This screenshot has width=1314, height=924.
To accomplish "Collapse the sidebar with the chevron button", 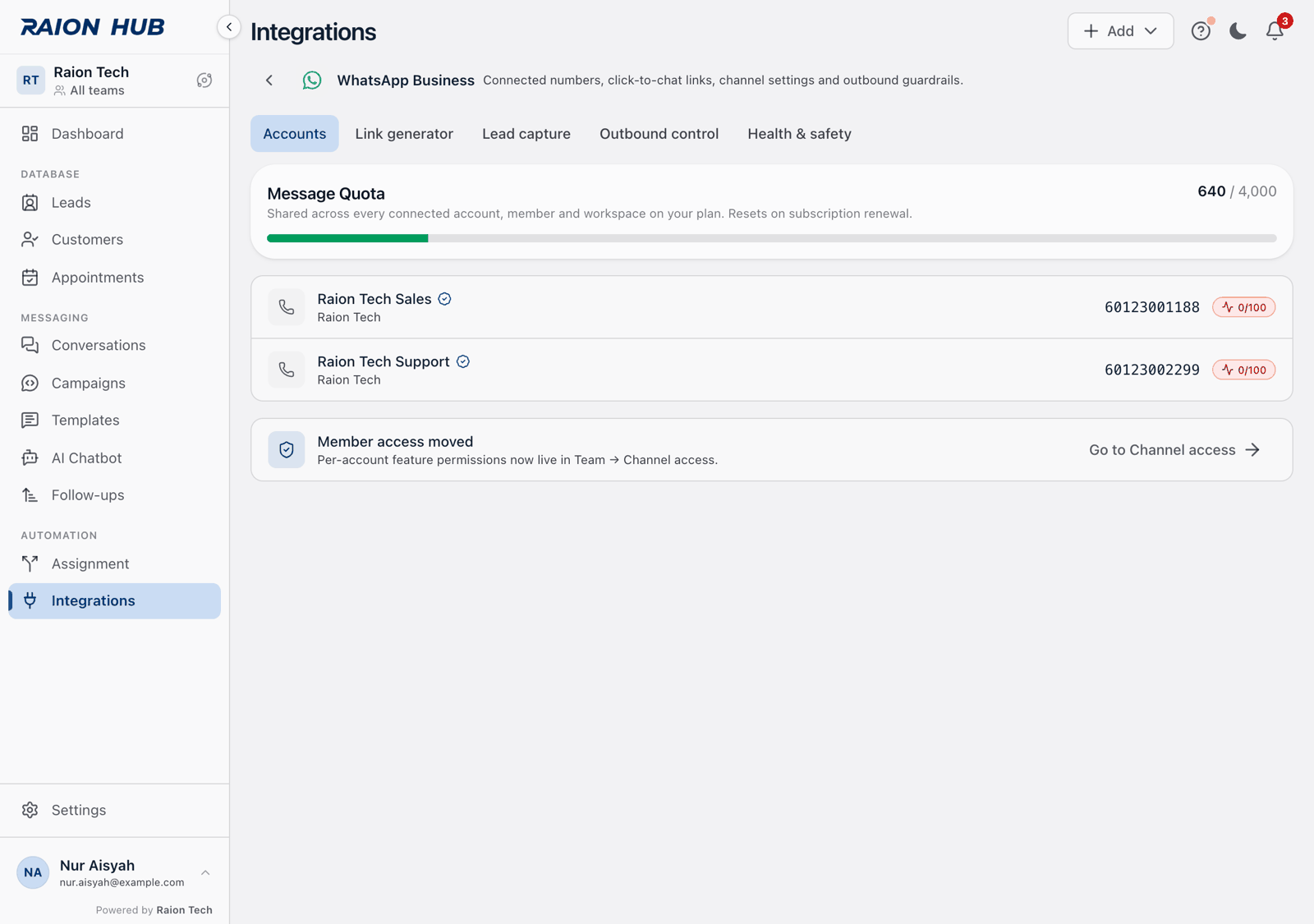I will coord(229,27).
